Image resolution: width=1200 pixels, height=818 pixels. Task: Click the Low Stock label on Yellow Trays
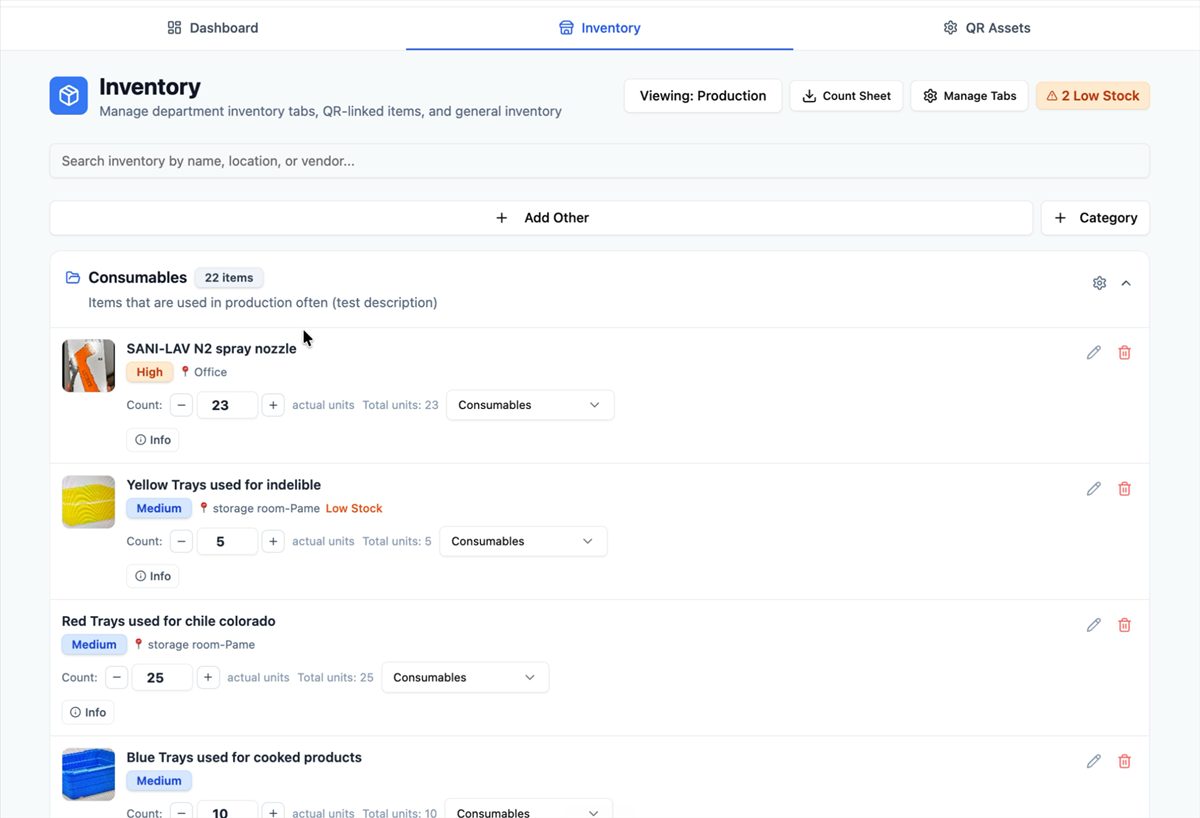click(x=354, y=508)
